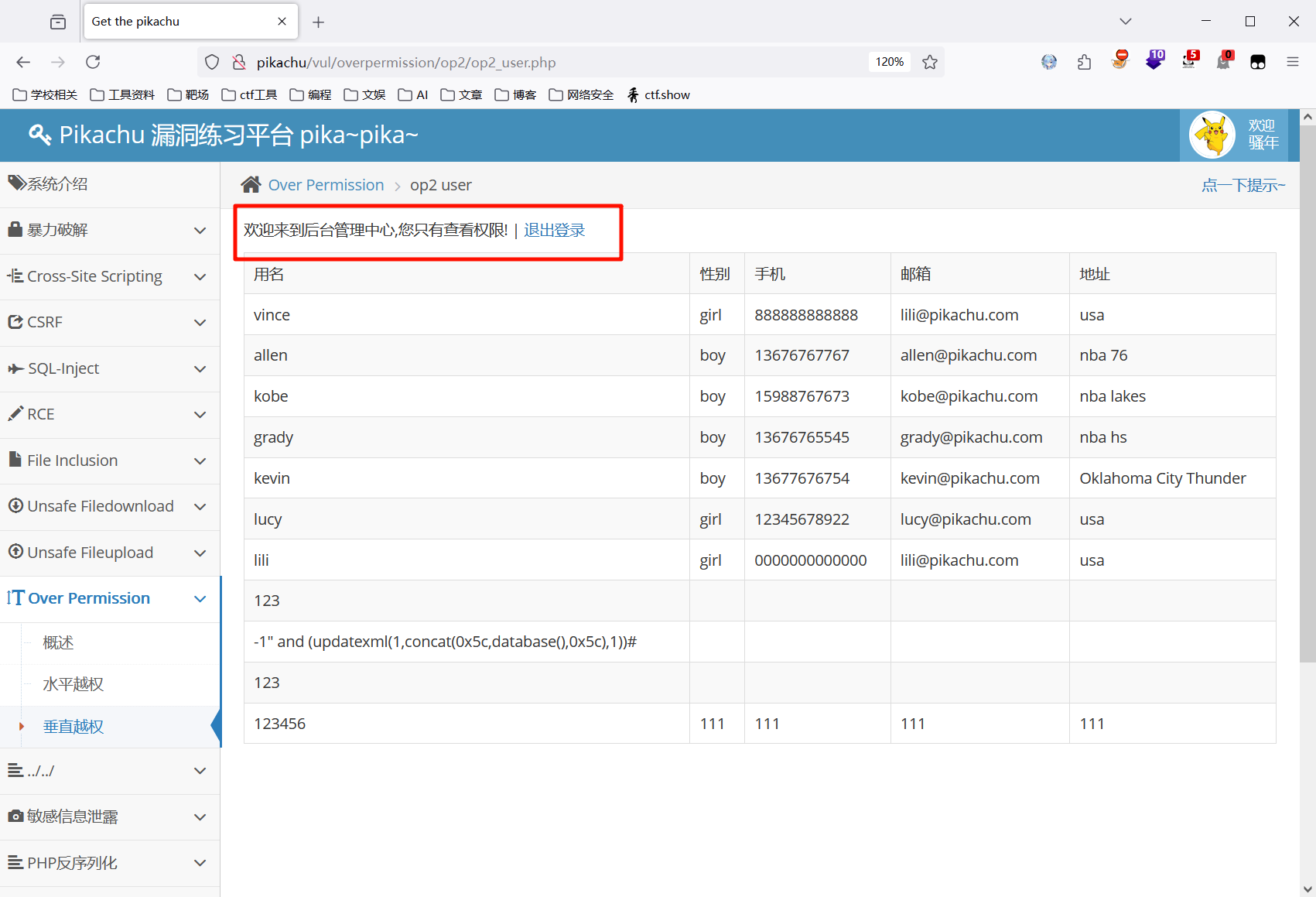Open the 学校相关 bookmark folder

[45, 94]
